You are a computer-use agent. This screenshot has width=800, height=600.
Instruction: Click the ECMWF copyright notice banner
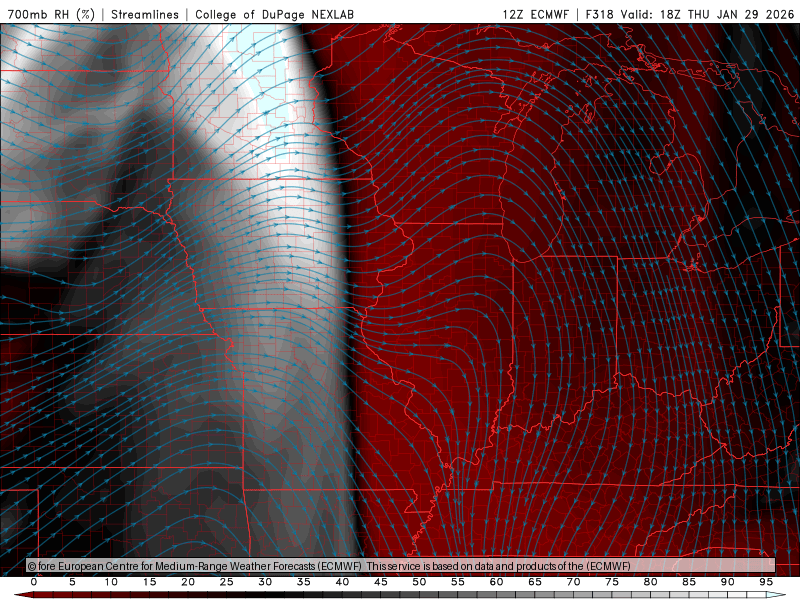401,566
